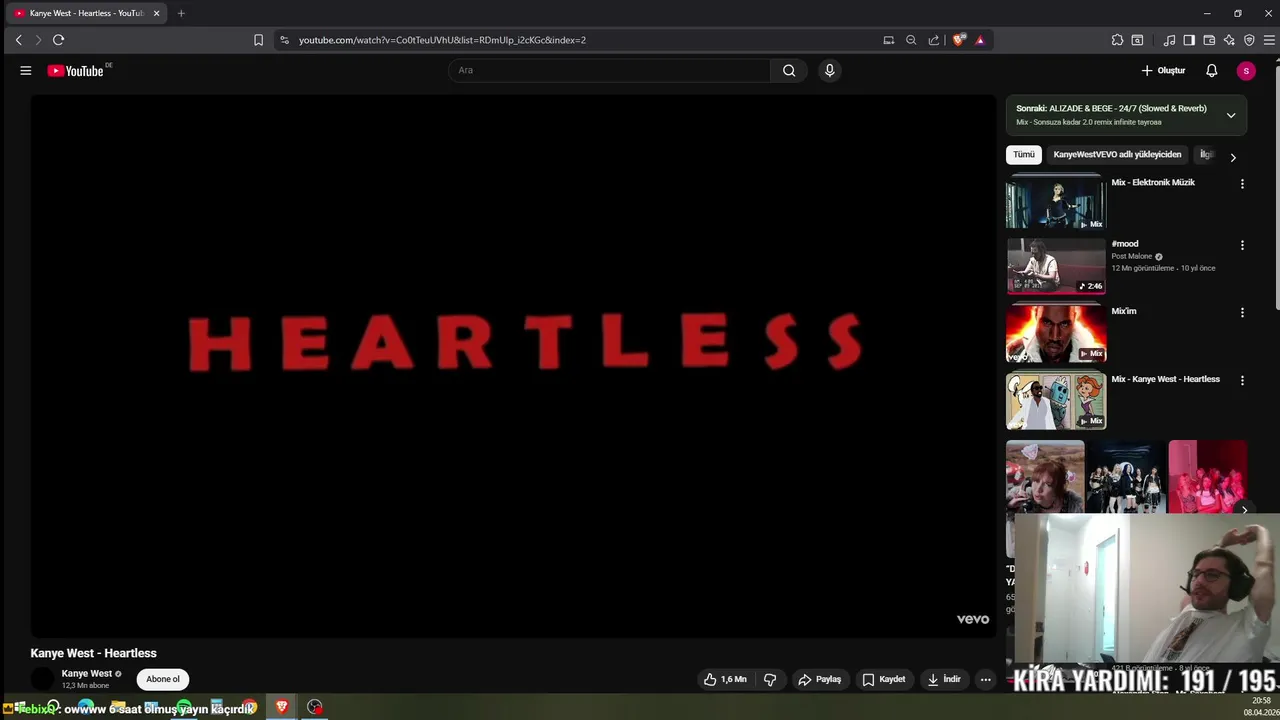Open options for Mix - Elektronik Müzik
This screenshot has width=1280, height=720.
[x=1242, y=184]
